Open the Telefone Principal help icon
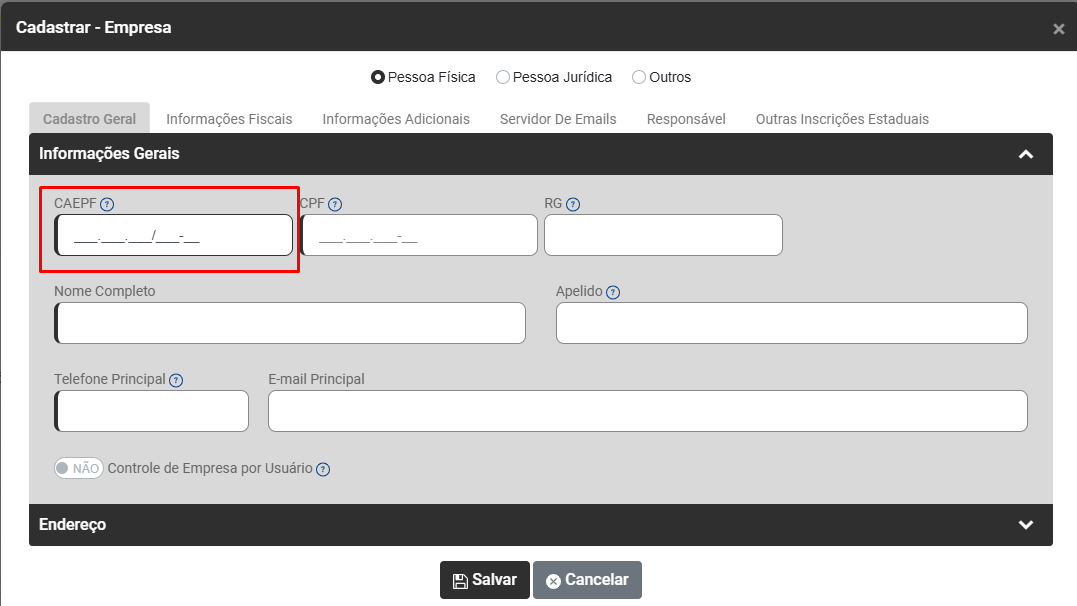 [x=176, y=380]
